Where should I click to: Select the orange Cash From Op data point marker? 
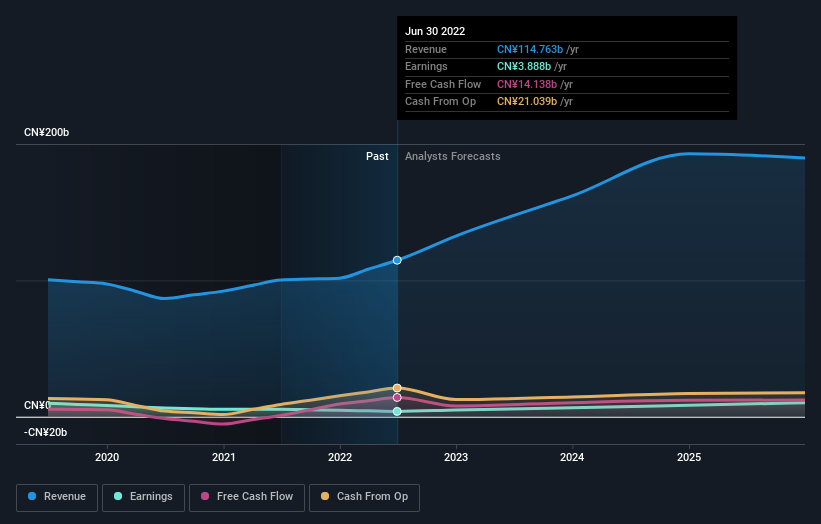pyautogui.click(x=397, y=388)
